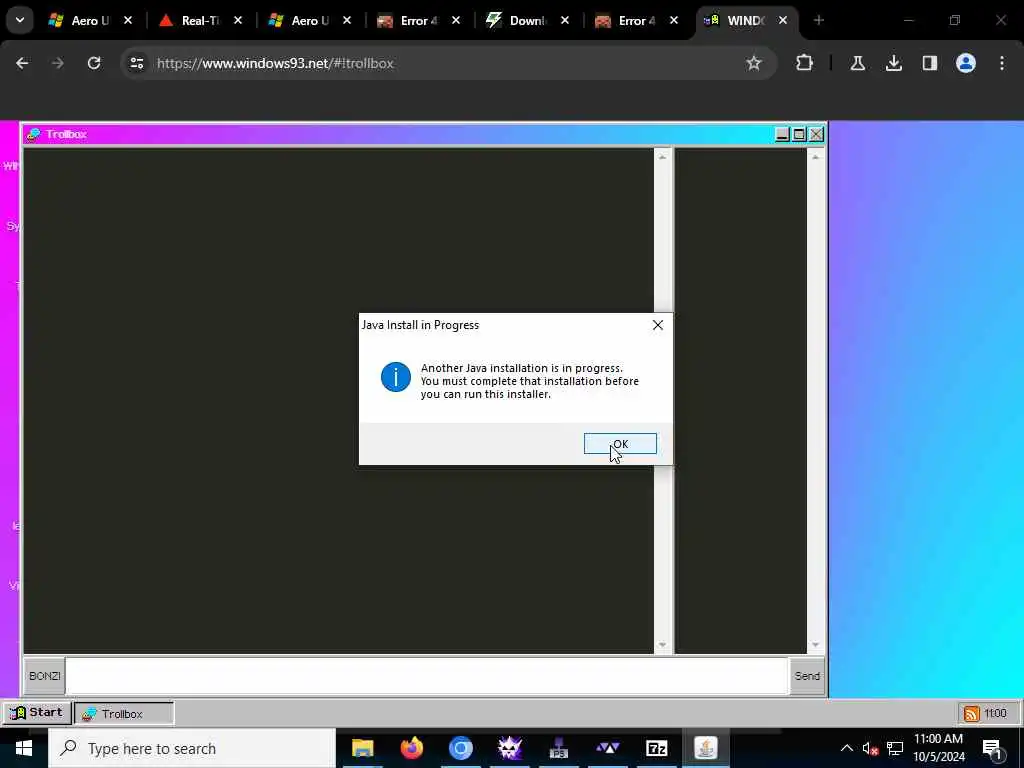This screenshot has width=1024, height=768.
Task: Close the Downl browser tab
Action: 565,21
